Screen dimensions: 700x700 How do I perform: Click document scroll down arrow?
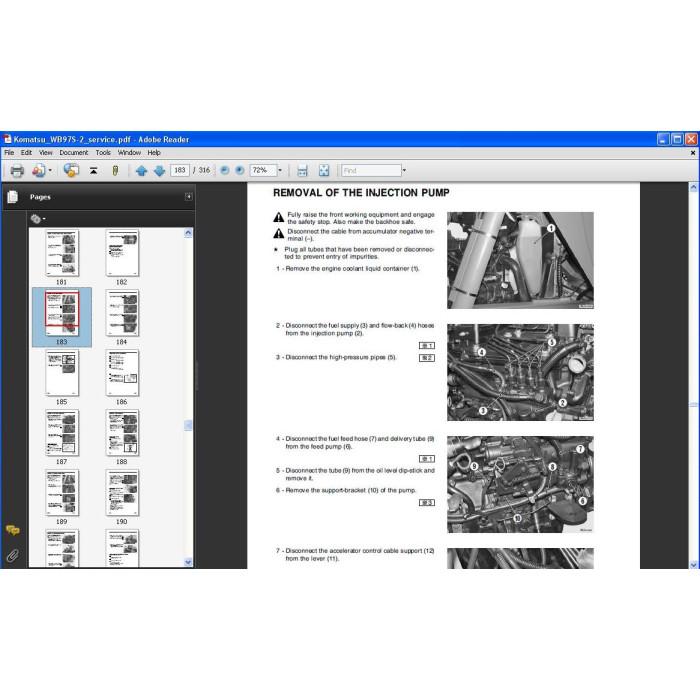tap(693, 564)
